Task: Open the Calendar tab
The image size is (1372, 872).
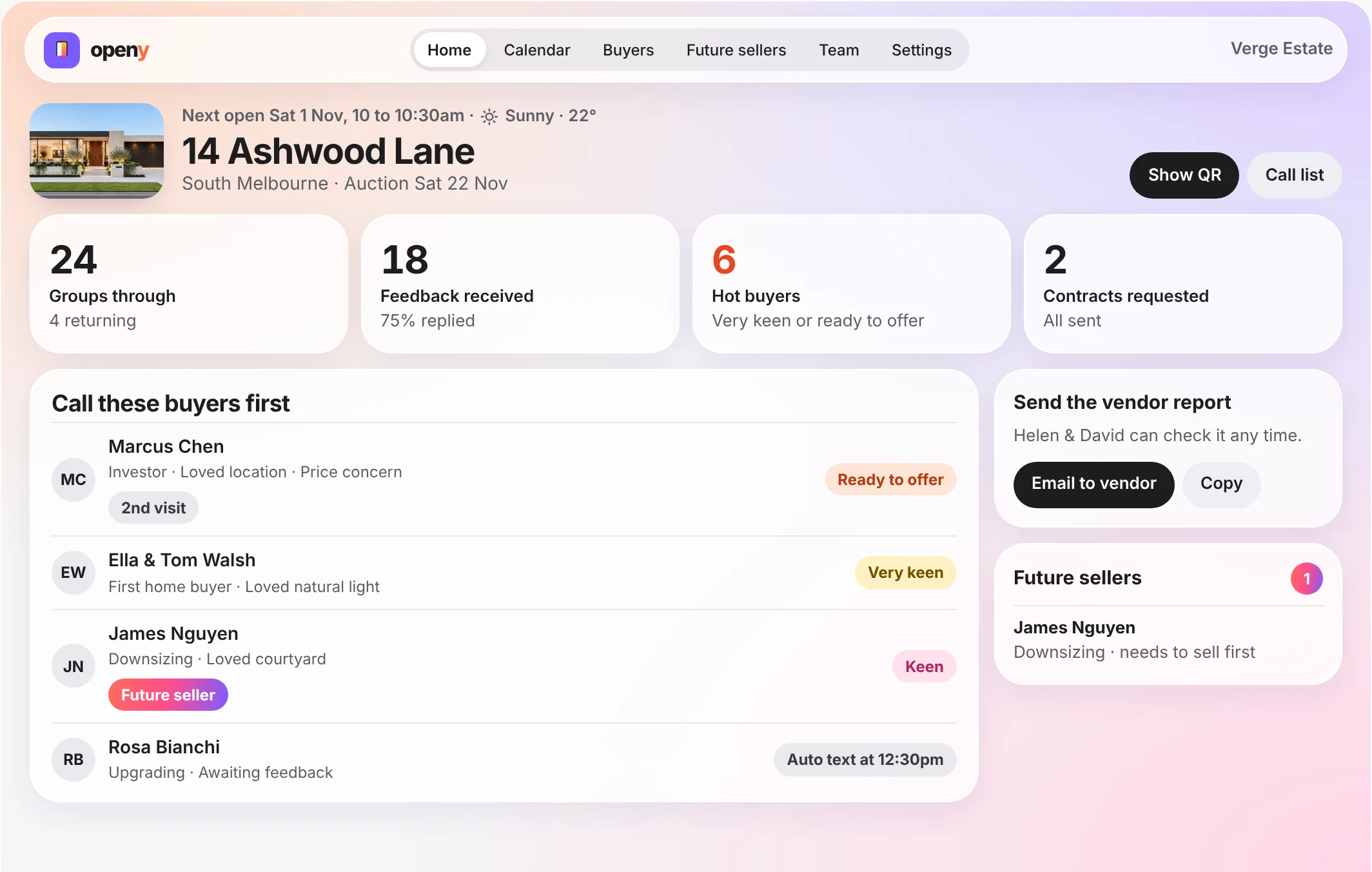Action: click(x=537, y=50)
